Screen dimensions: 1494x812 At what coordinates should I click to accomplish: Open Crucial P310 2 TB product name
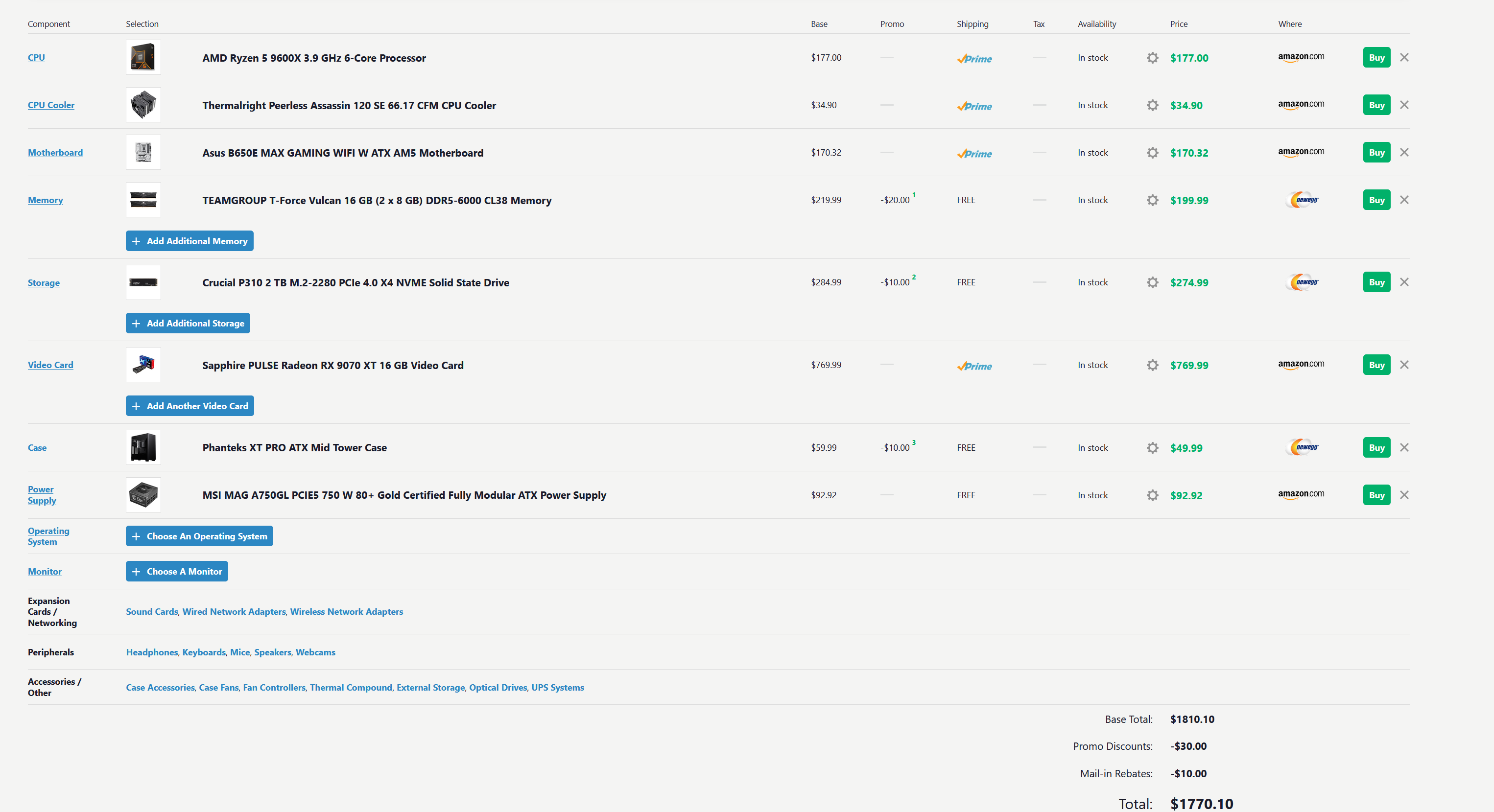pyautogui.click(x=356, y=282)
